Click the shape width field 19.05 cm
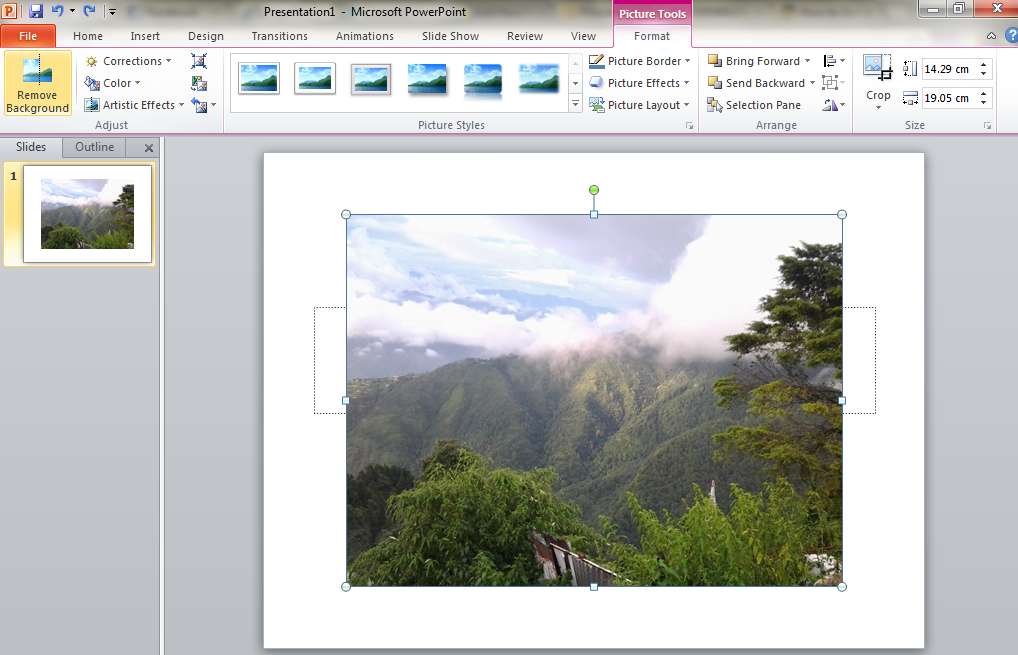Image resolution: width=1018 pixels, height=655 pixels. tap(949, 98)
